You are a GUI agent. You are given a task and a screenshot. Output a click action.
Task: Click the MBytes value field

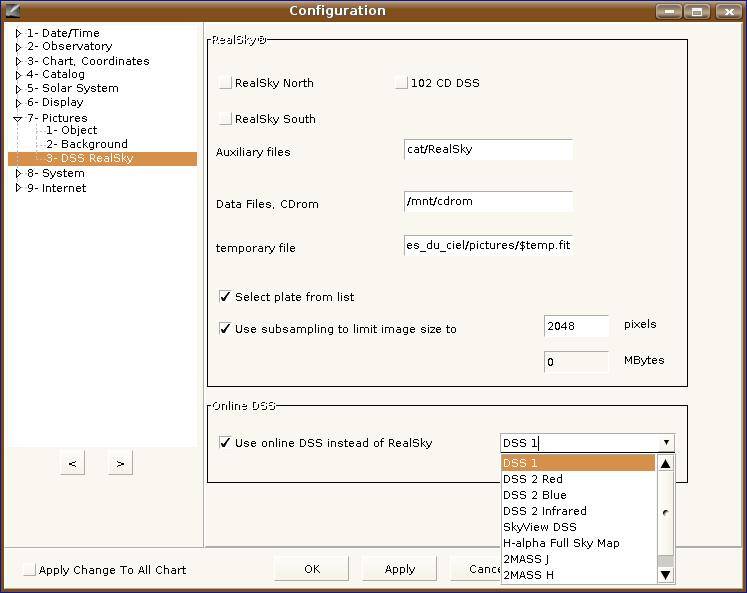tap(576, 362)
